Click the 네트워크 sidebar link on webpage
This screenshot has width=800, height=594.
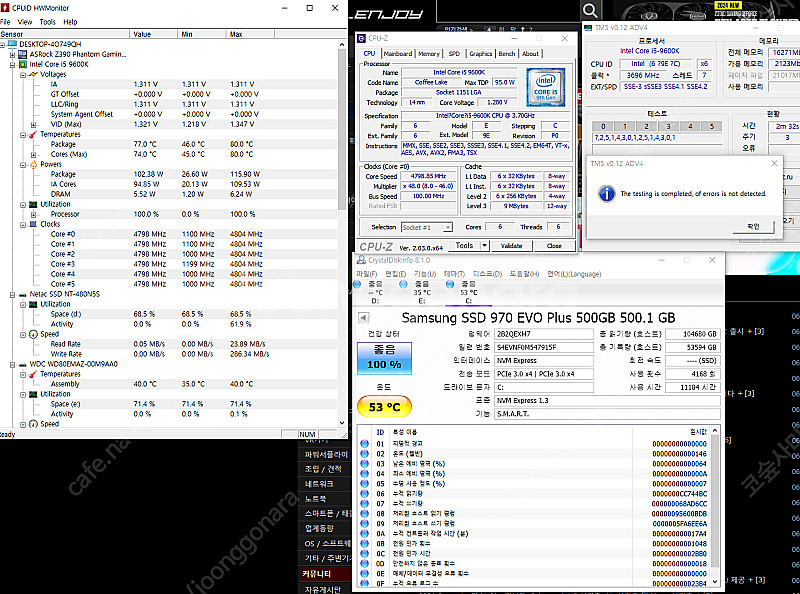tap(319, 484)
